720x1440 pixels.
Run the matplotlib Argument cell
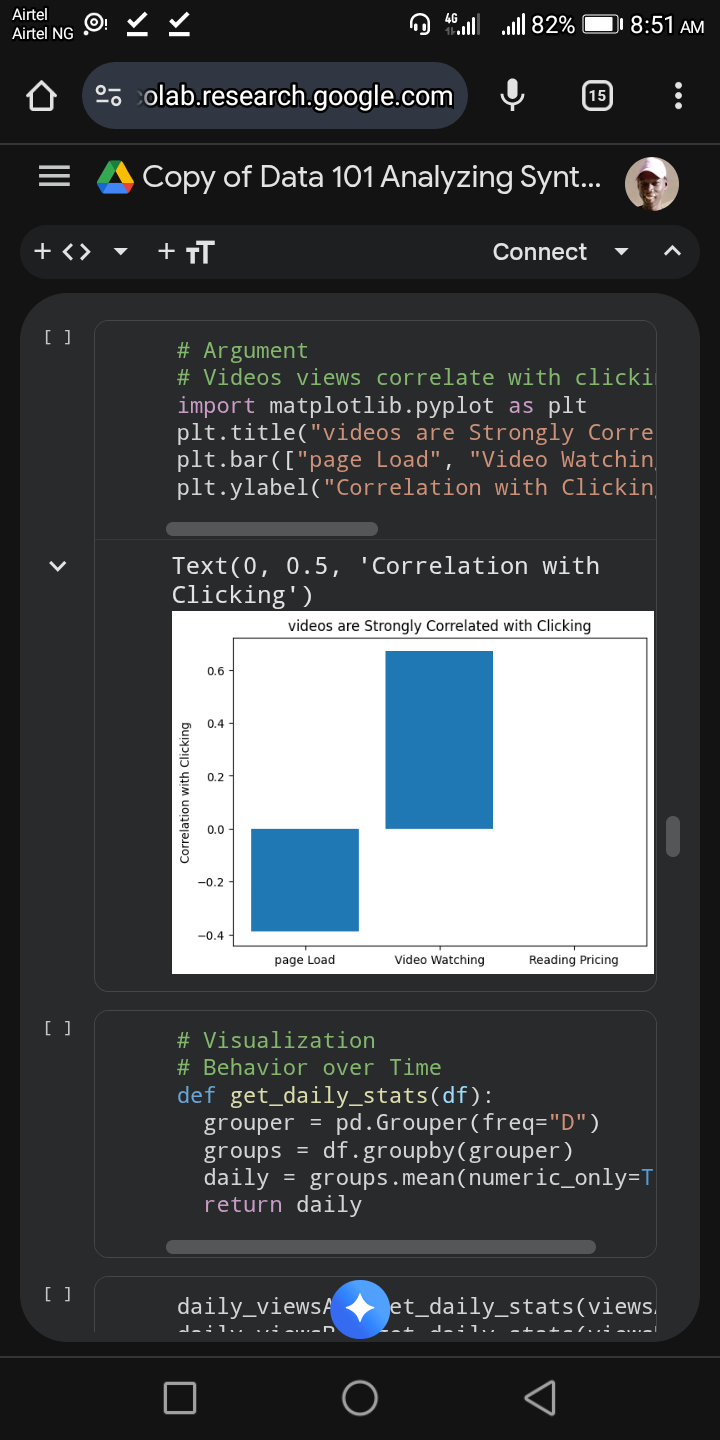(57, 337)
